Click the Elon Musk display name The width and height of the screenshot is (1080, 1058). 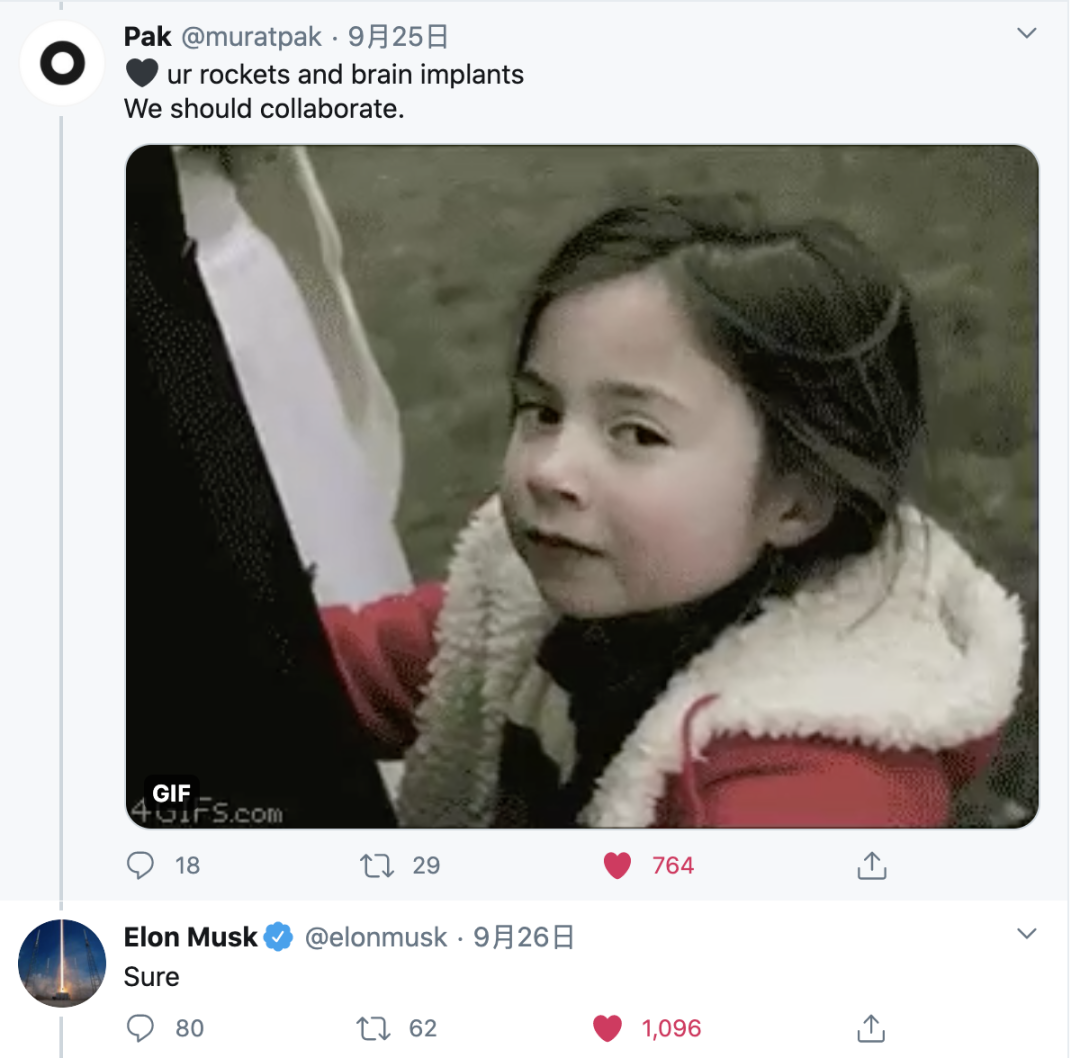pos(190,937)
